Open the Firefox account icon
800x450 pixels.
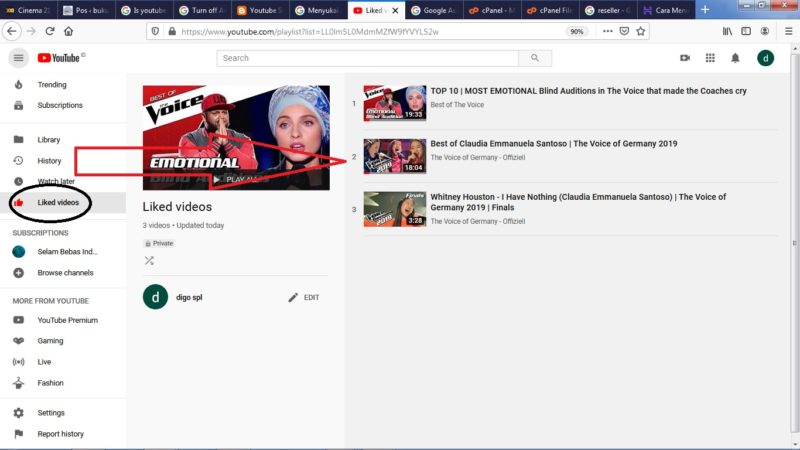pyautogui.click(x=765, y=32)
